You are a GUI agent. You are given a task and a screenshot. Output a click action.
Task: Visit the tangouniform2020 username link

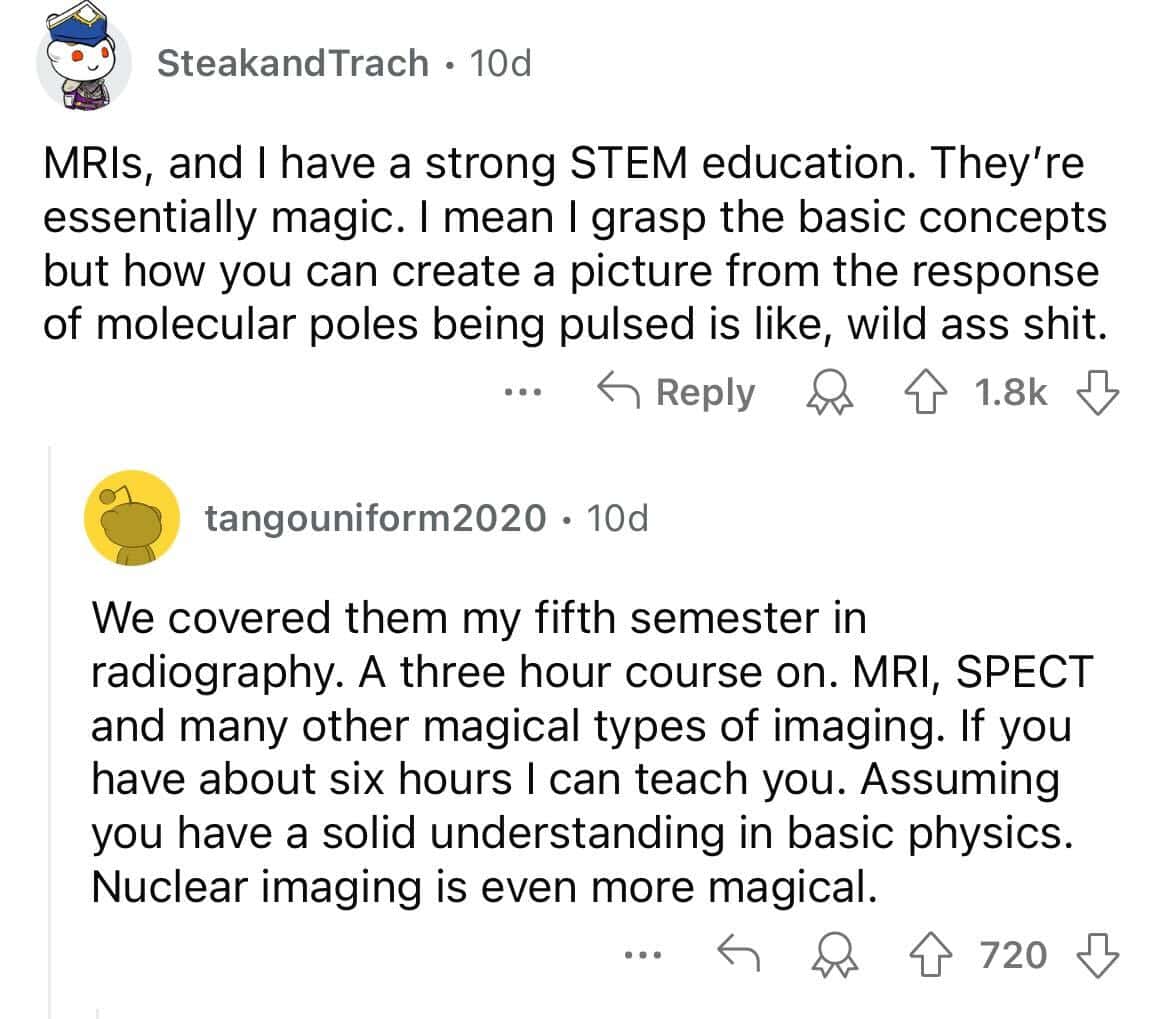click(376, 517)
